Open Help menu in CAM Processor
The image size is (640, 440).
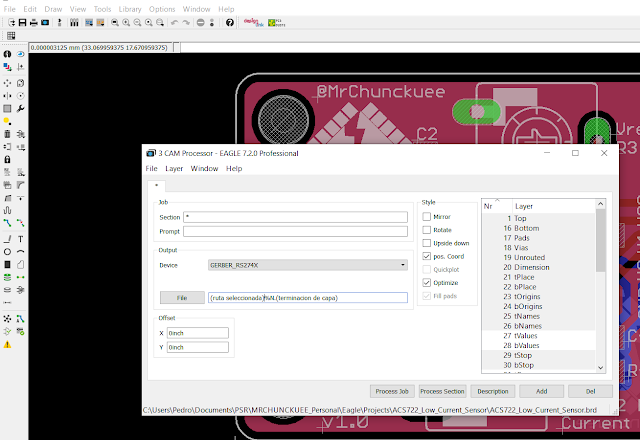(234, 169)
